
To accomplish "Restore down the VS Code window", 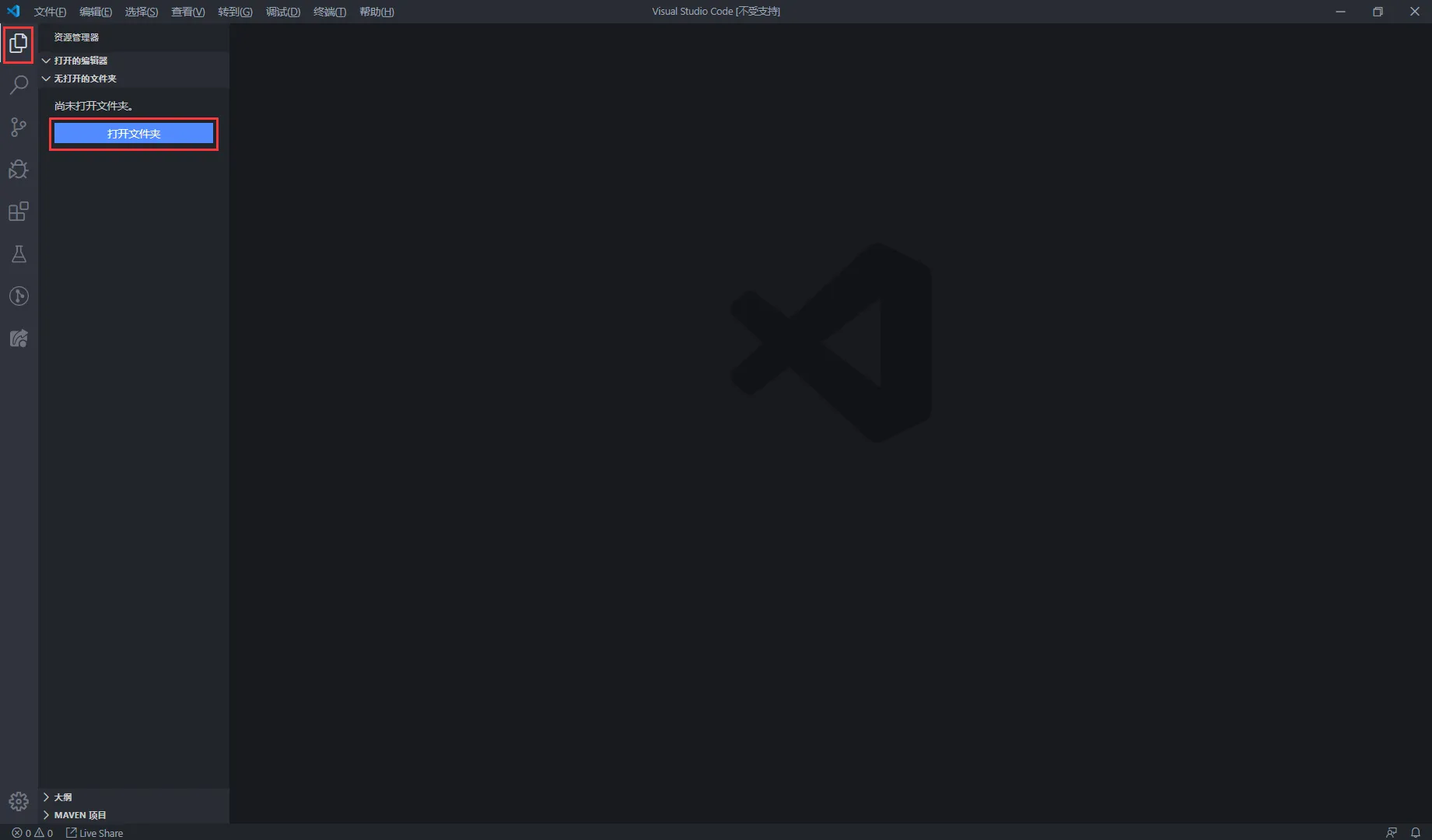I will click(x=1378, y=12).
